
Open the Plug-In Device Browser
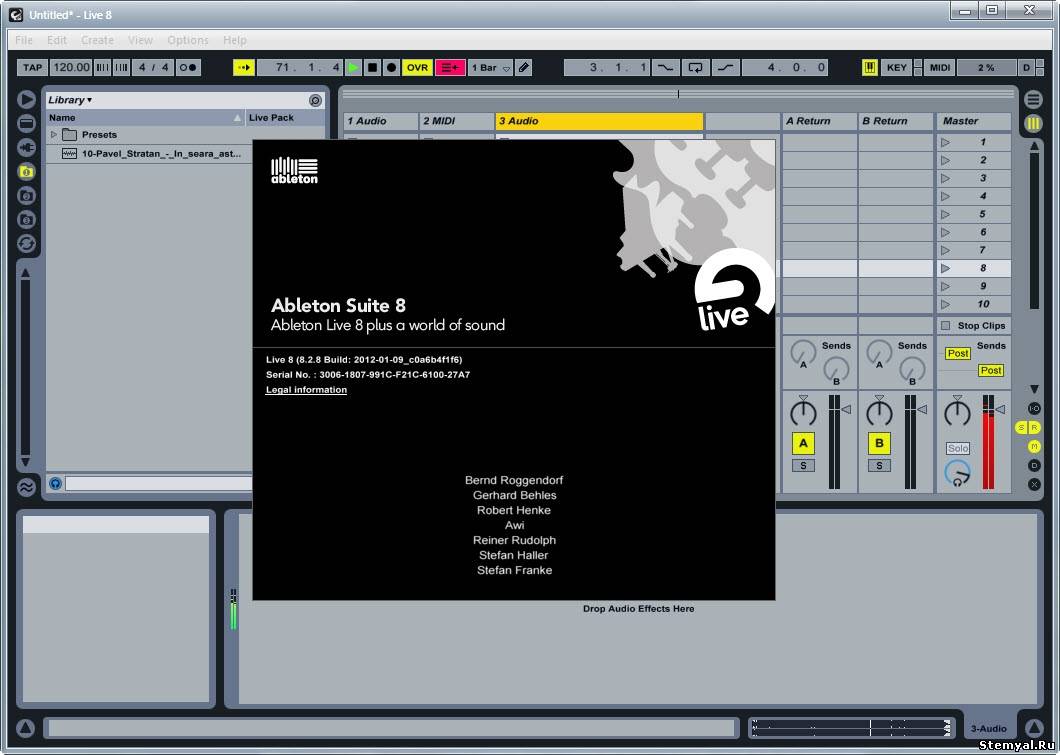click(26, 147)
